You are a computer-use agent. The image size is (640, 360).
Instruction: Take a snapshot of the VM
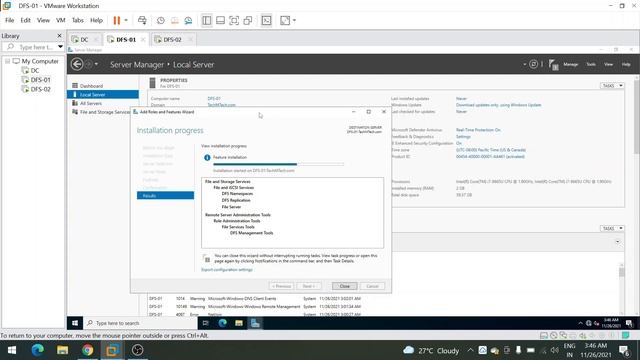tap(161, 20)
